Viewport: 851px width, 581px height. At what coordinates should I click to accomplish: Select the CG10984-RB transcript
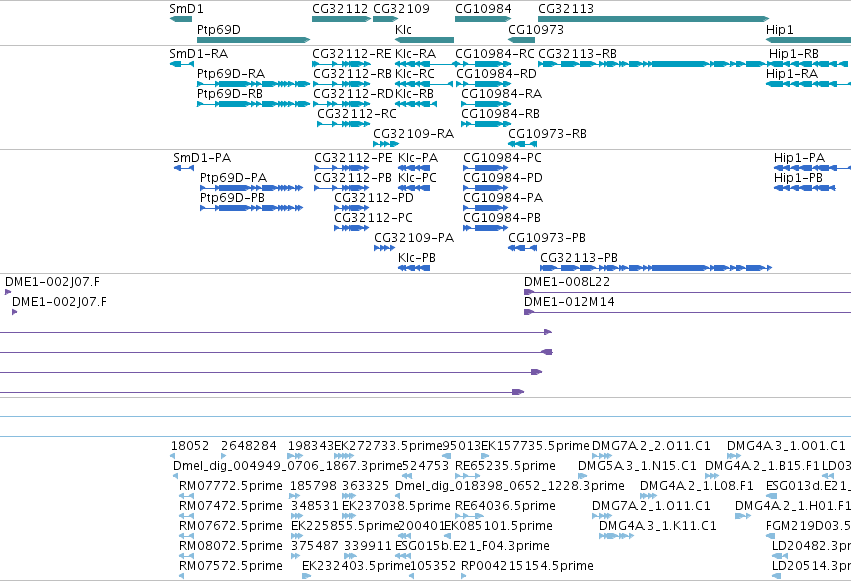486,124
